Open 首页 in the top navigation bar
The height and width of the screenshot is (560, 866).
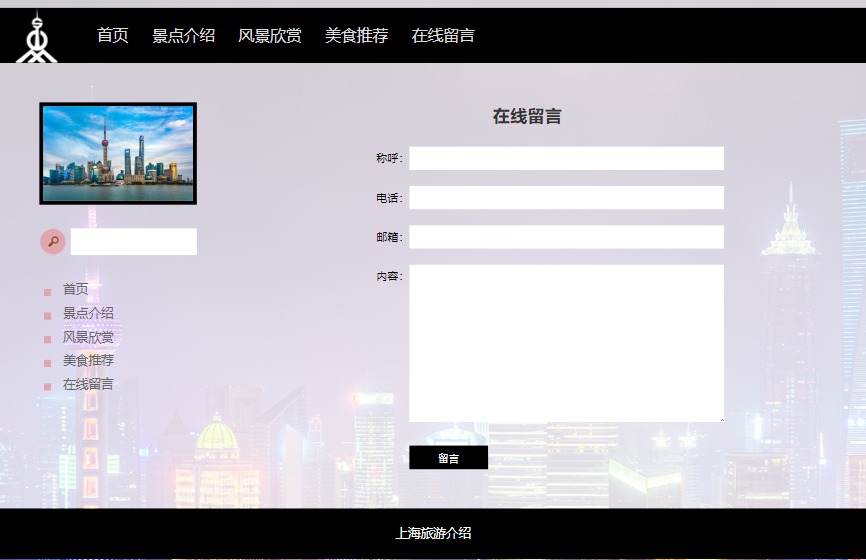[113, 36]
